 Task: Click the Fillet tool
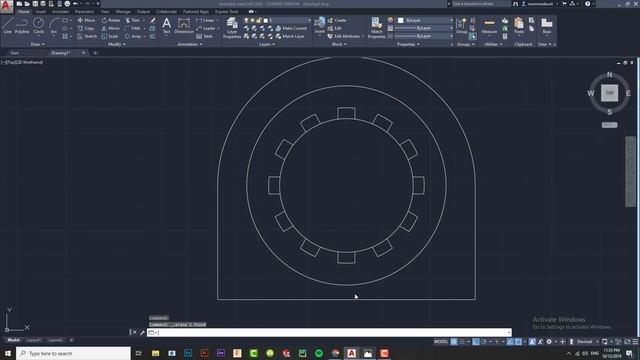(x=133, y=28)
